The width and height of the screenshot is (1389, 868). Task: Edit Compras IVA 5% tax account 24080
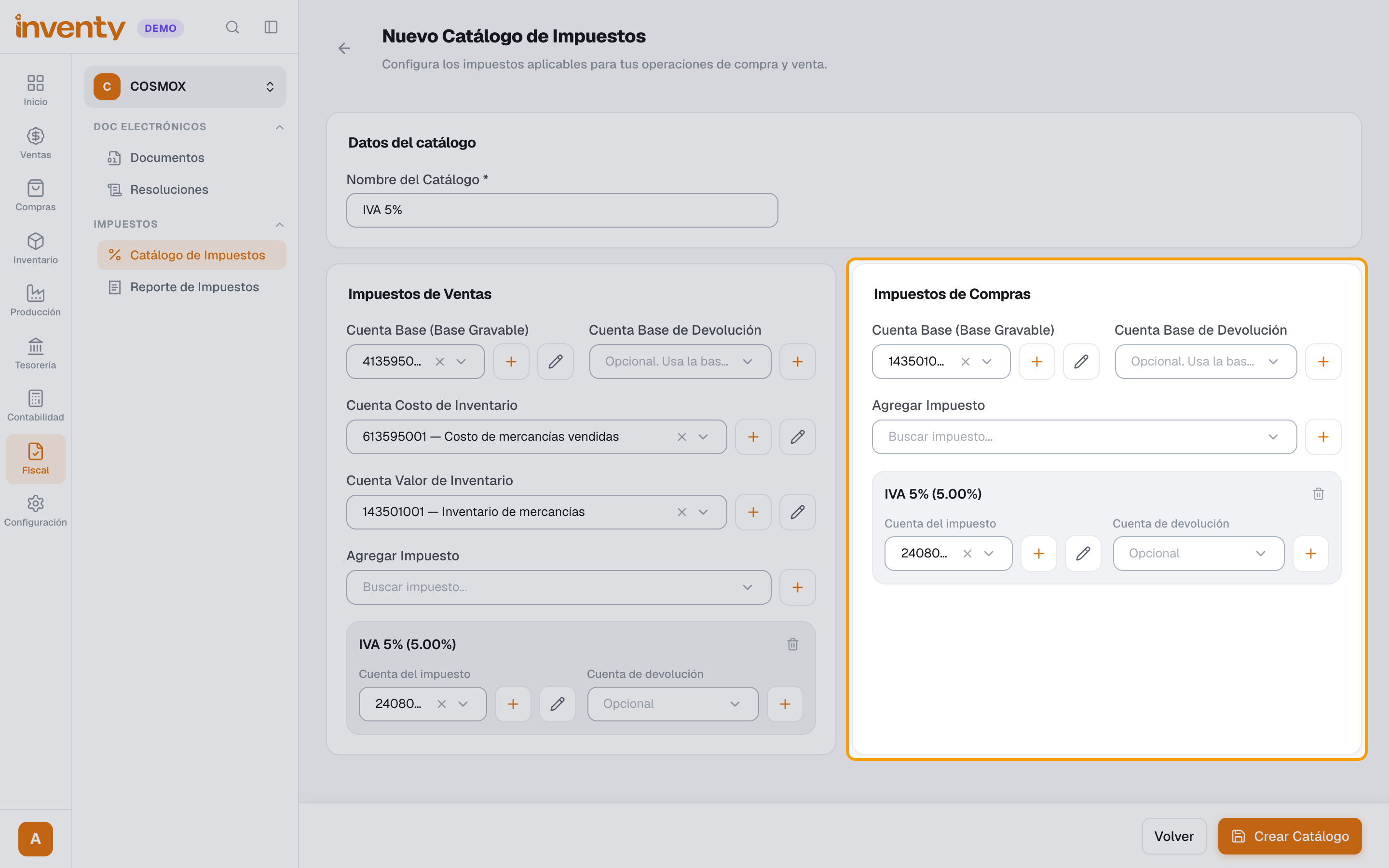coord(1082,554)
